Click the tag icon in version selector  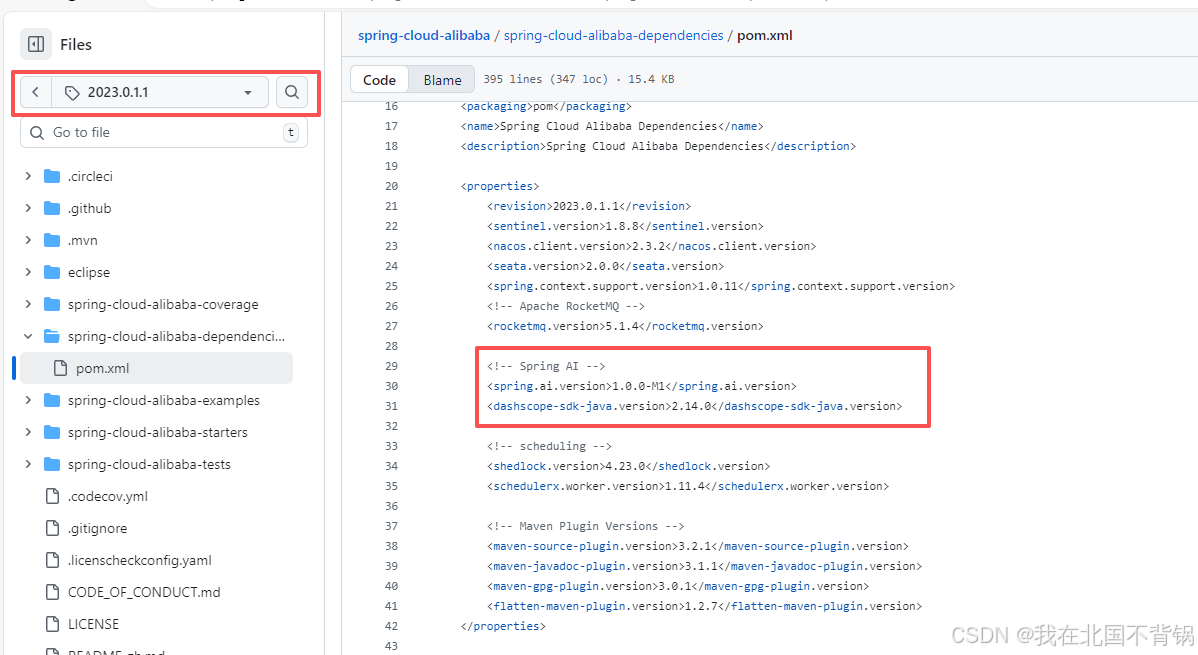(72, 92)
